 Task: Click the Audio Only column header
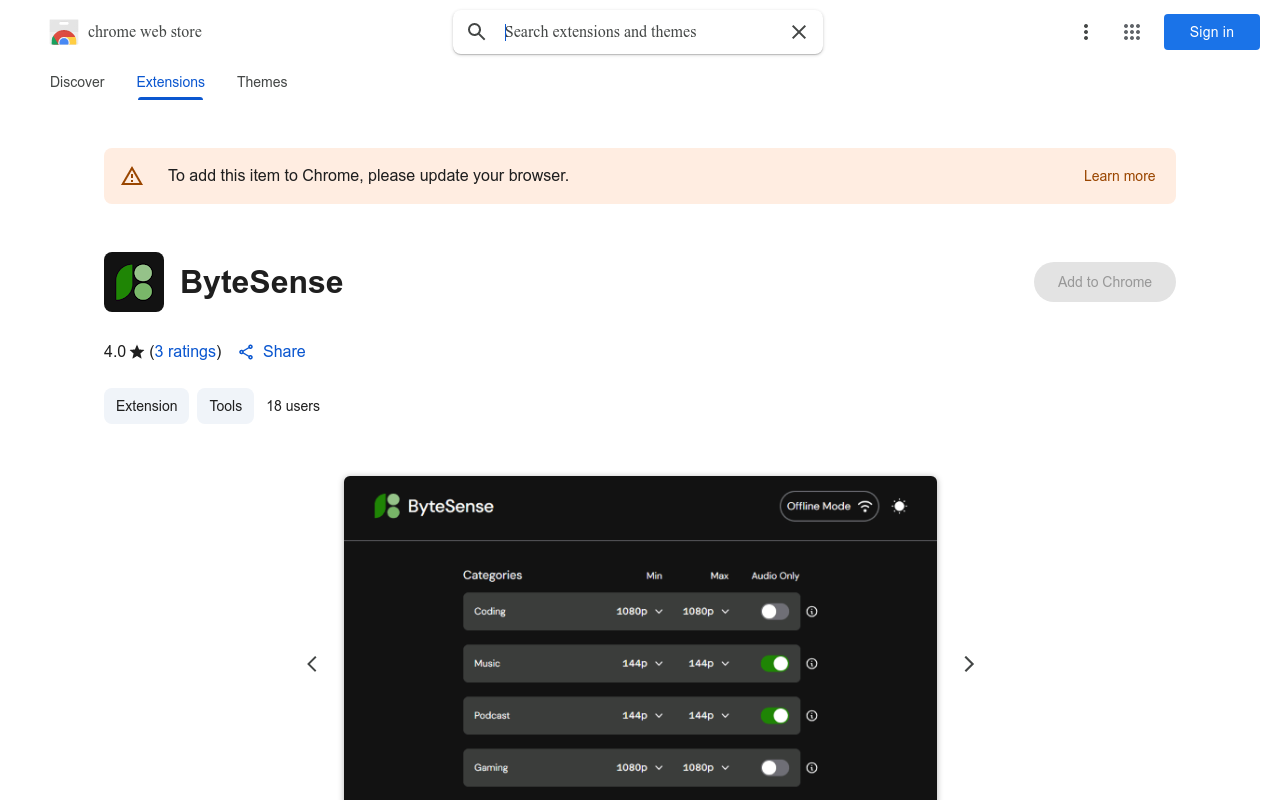[x=775, y=576]
